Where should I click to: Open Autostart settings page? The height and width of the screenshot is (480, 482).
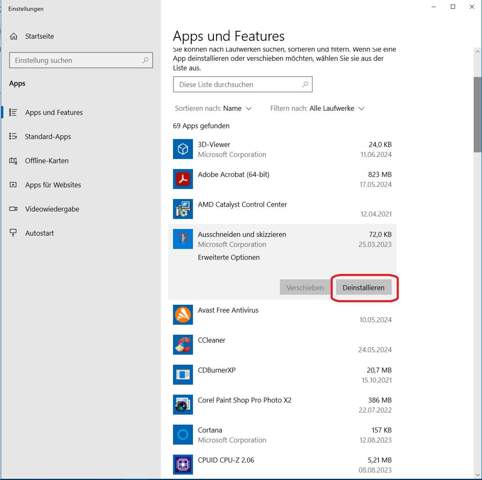39,233
